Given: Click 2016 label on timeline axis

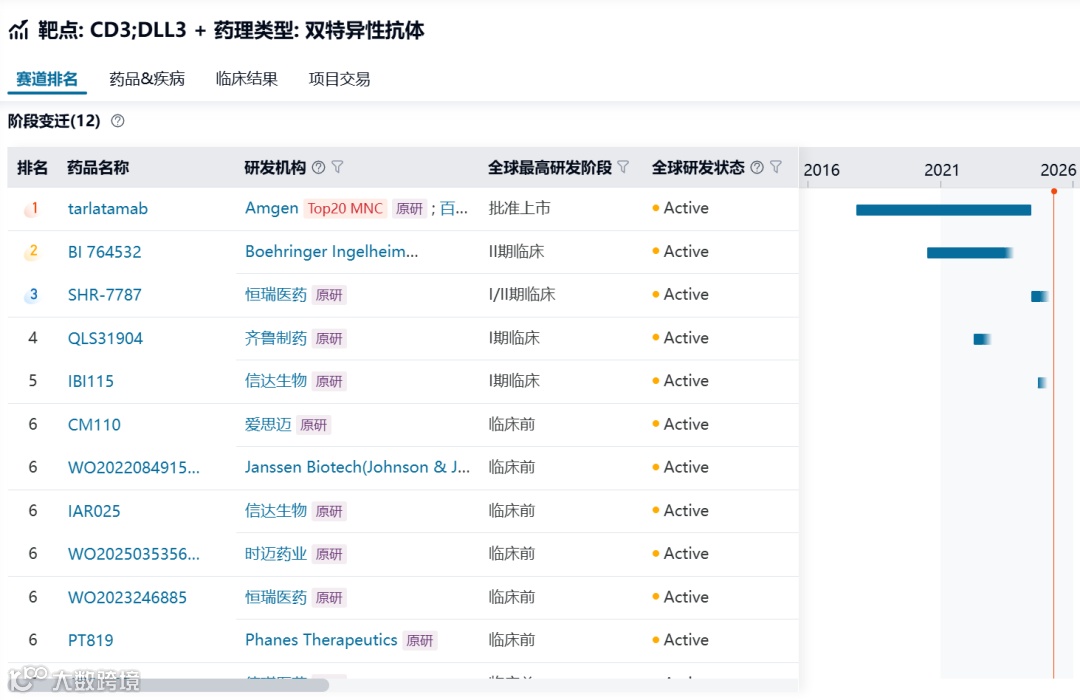Looking at the screenshot, I should pyautogui.click(x=822, y=170).
